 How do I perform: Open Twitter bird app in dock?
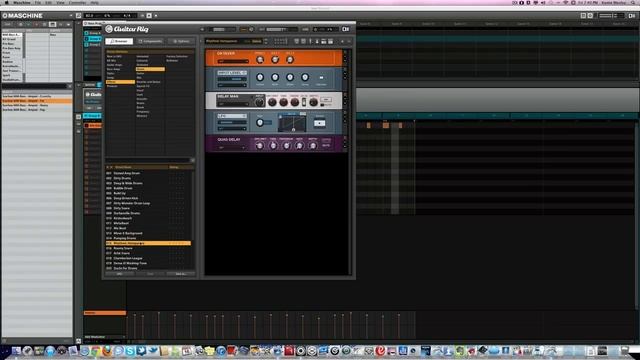click(x=153, y=351)
